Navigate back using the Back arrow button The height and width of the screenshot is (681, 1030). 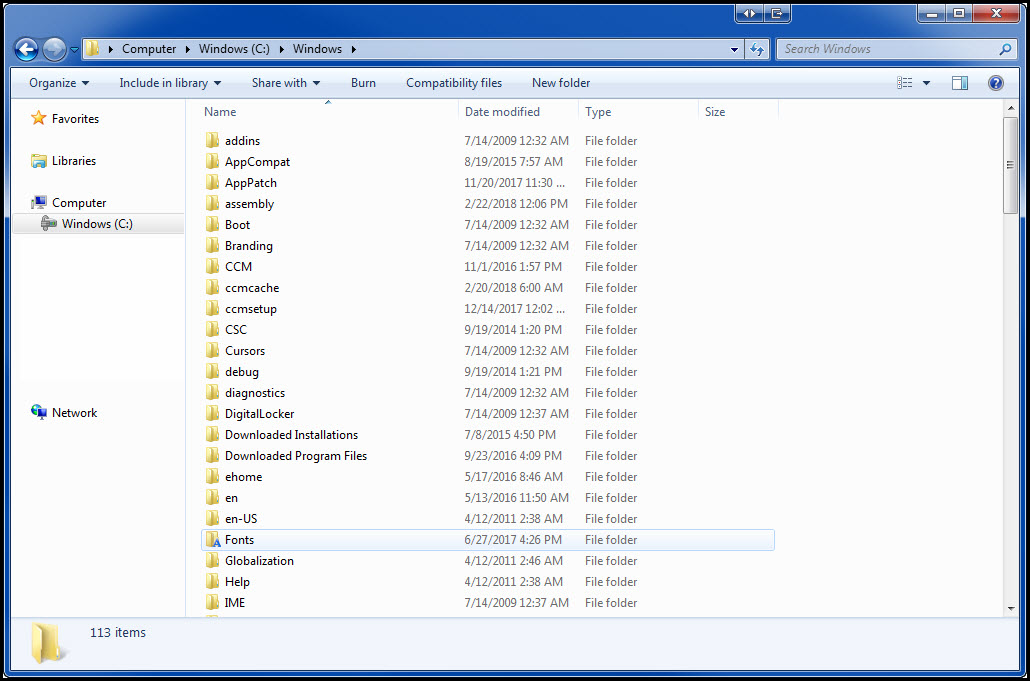(26, 48)
